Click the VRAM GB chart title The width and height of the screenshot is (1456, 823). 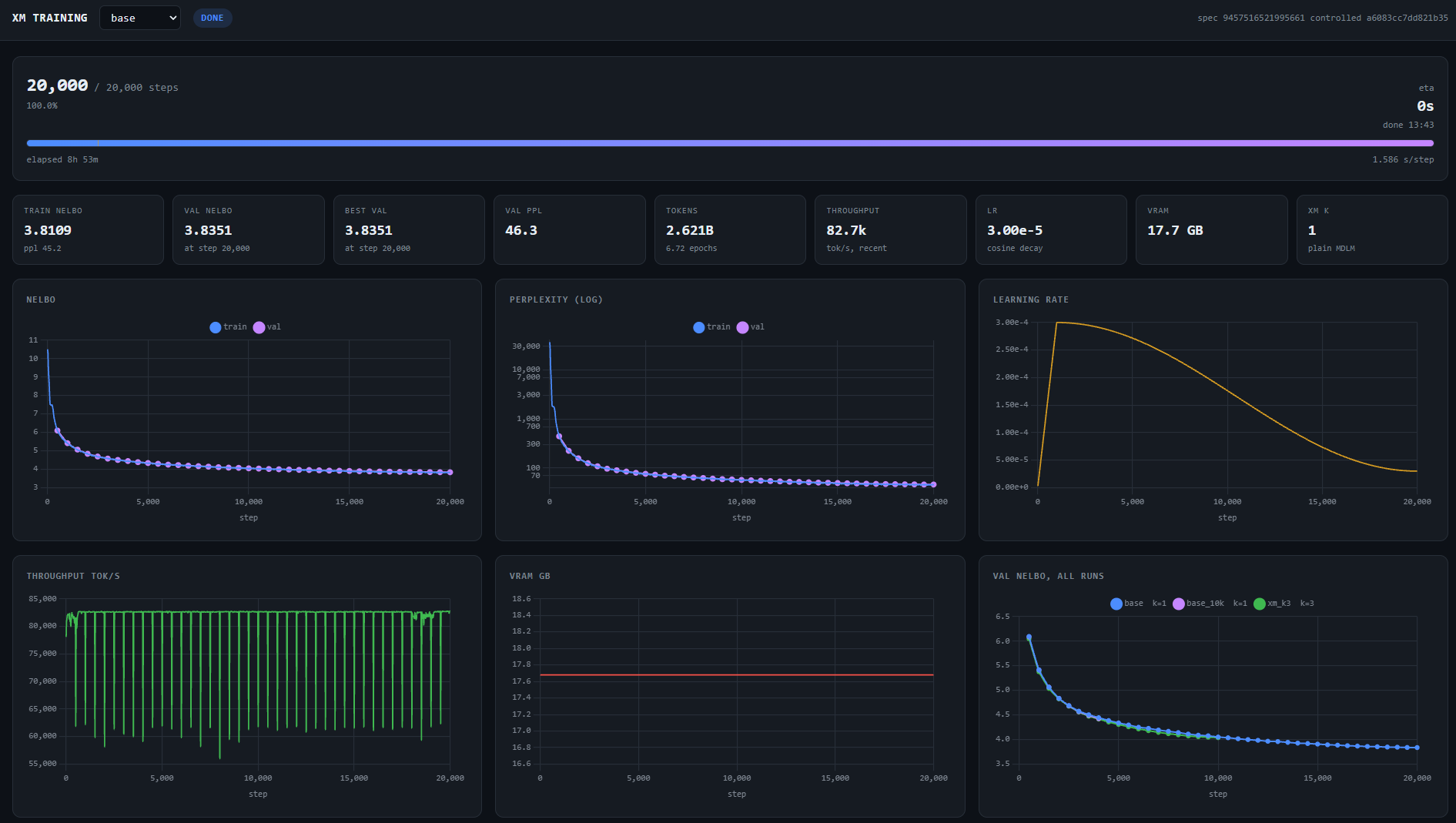pos(530,577)
